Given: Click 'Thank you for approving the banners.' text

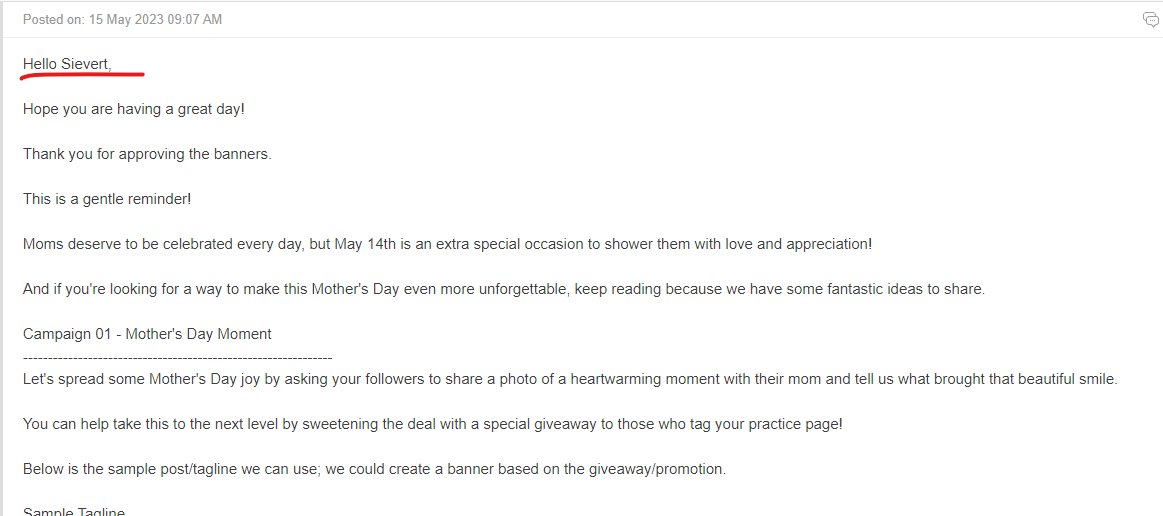Looking at the screenshot, I should pyautogui.click(x=148, y=154).
